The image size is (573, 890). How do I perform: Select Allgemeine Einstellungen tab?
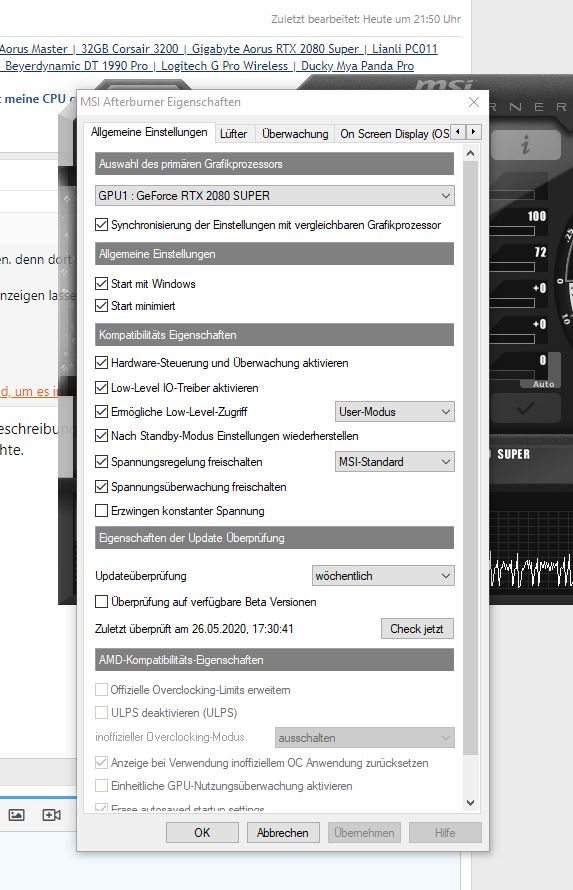click(149, 132)
